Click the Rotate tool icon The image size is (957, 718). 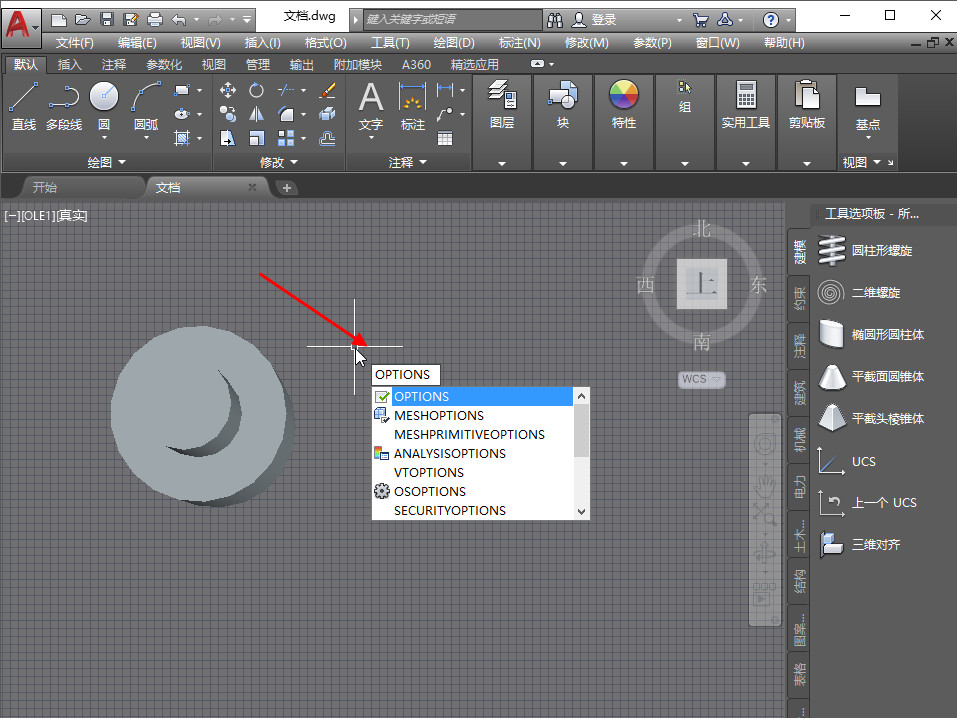pyautogui.click(x=256, y=90)
